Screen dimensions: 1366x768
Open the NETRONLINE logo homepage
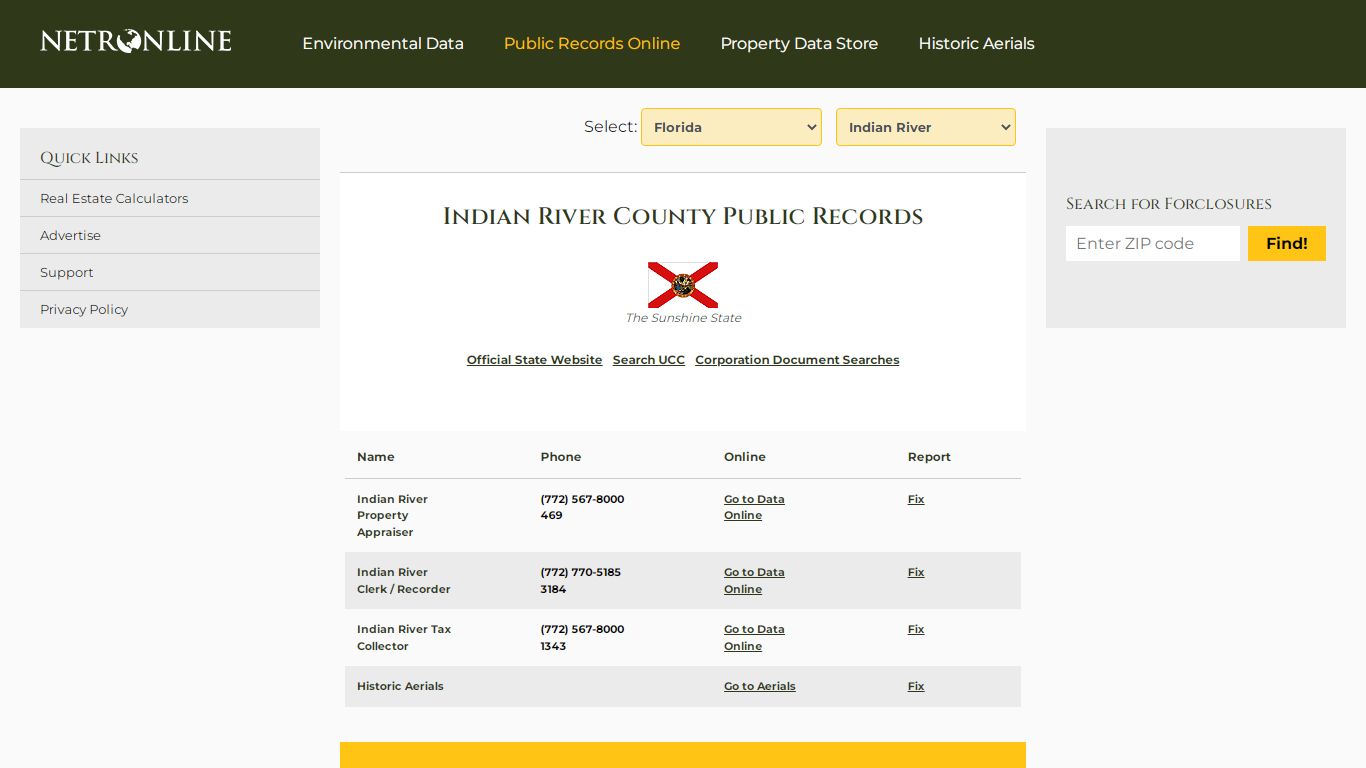point(136,41)
